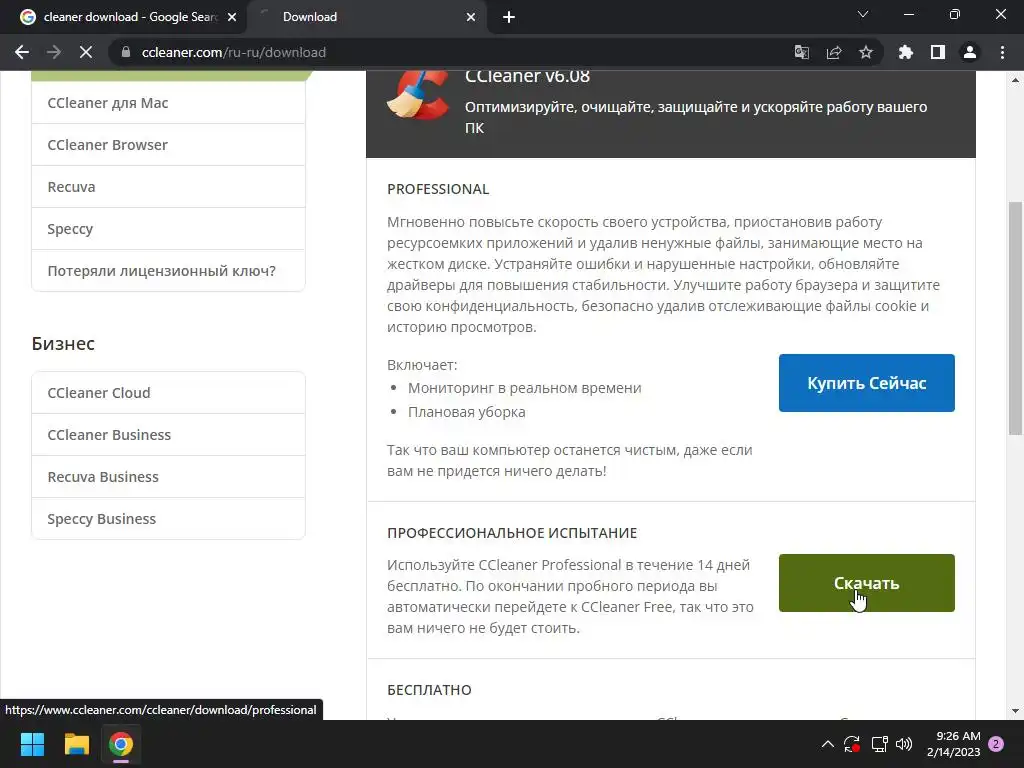Show hidden system tray icons
Image resolution: width=1024 pixels, height=768 pixels.
827,744
